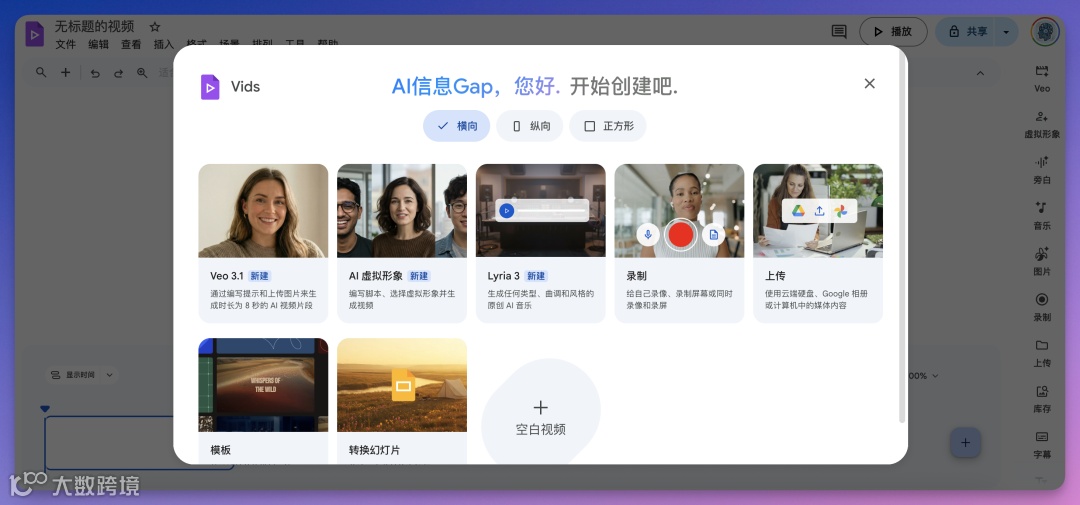The image size is (1080, 505).
Task: Open the 录制 record sidebar panel
Action: coord(1041,307)
